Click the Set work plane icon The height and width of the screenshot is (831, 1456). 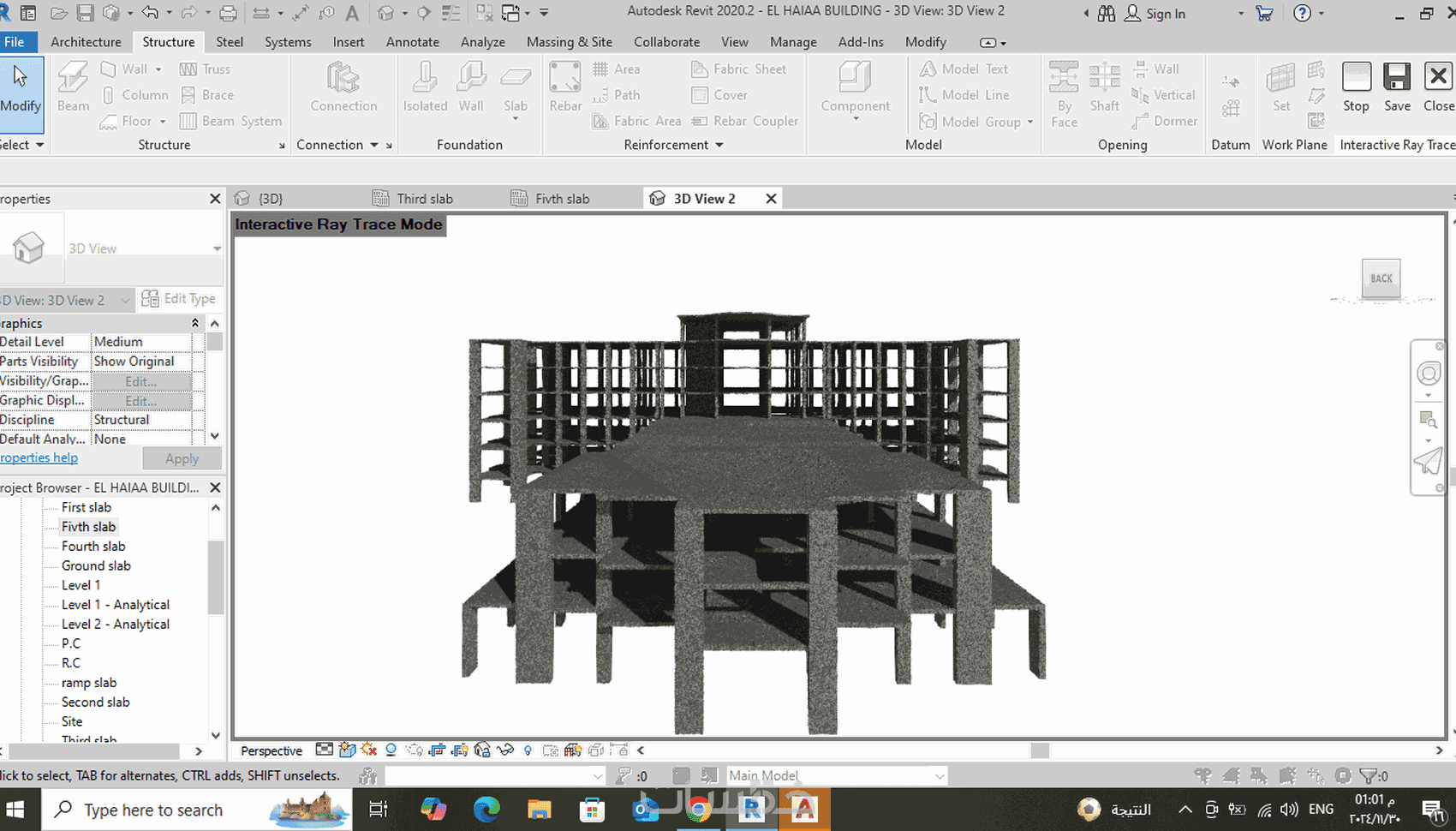(1281, 87)
